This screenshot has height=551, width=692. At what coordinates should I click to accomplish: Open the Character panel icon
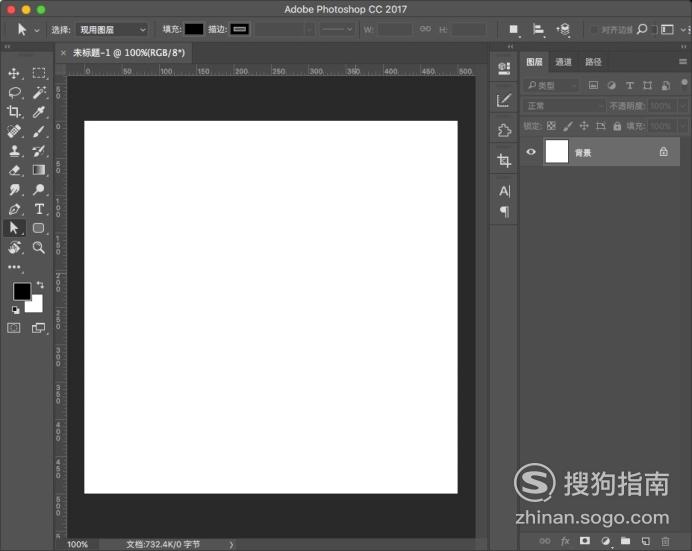pos(504,191)
